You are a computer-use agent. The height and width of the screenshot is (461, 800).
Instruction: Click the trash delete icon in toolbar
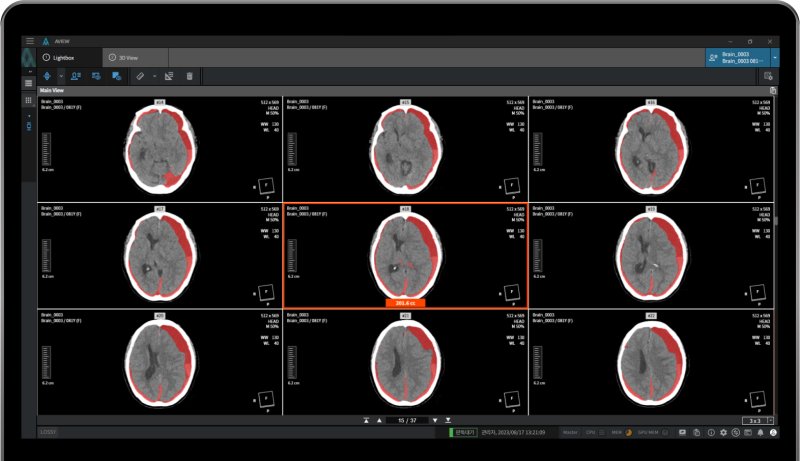[189, 76]
